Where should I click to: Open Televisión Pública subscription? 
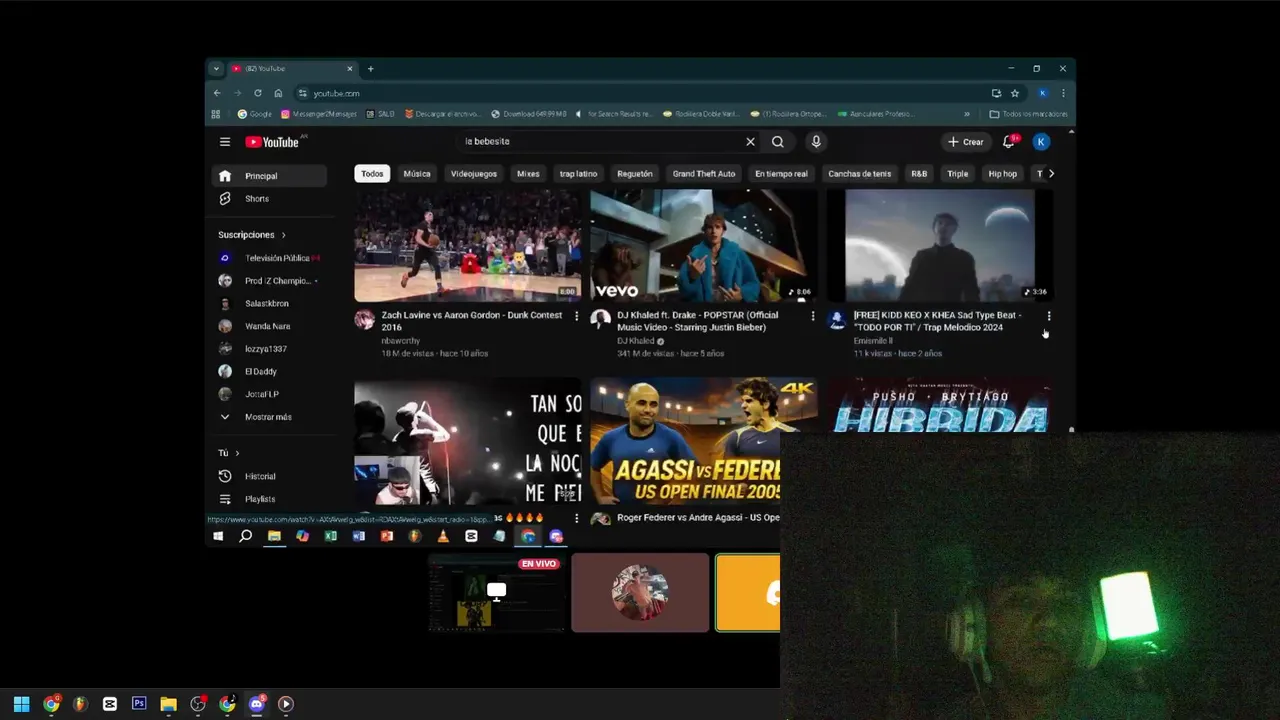pos(269,258)
